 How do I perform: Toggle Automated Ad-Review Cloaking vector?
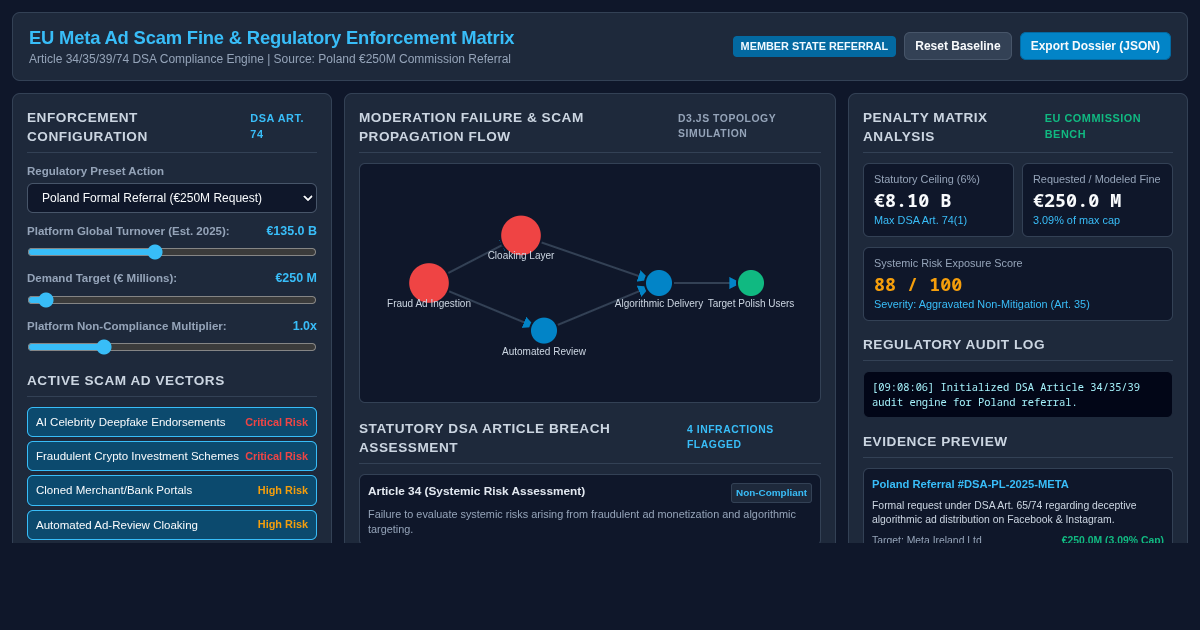tap(172, 525)
